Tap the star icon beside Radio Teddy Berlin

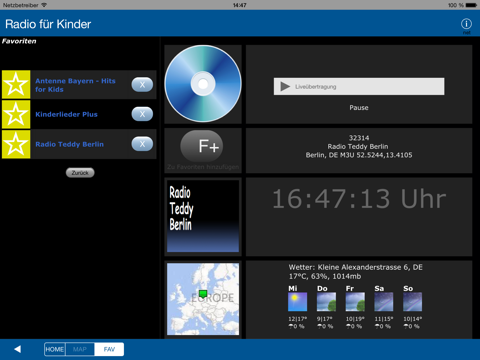16,144
